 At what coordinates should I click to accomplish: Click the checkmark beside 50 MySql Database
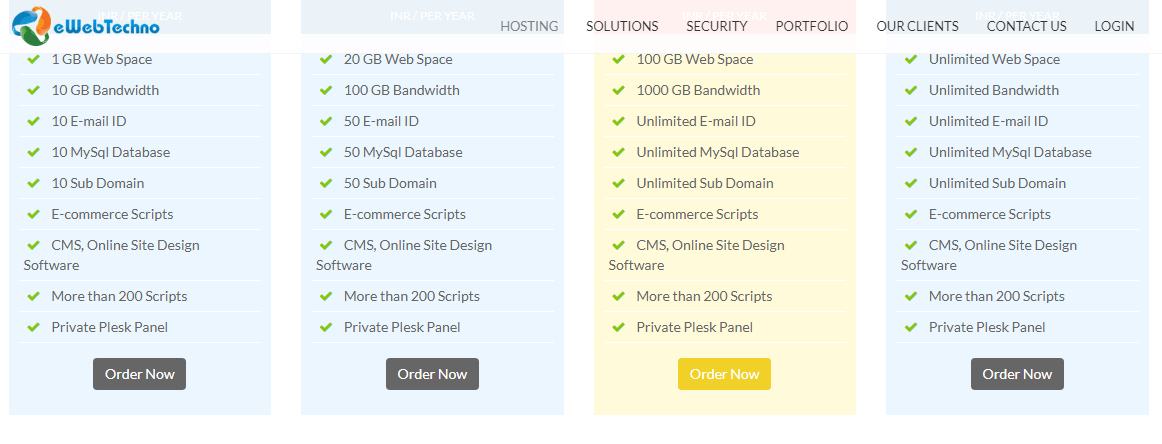point(326,153)
